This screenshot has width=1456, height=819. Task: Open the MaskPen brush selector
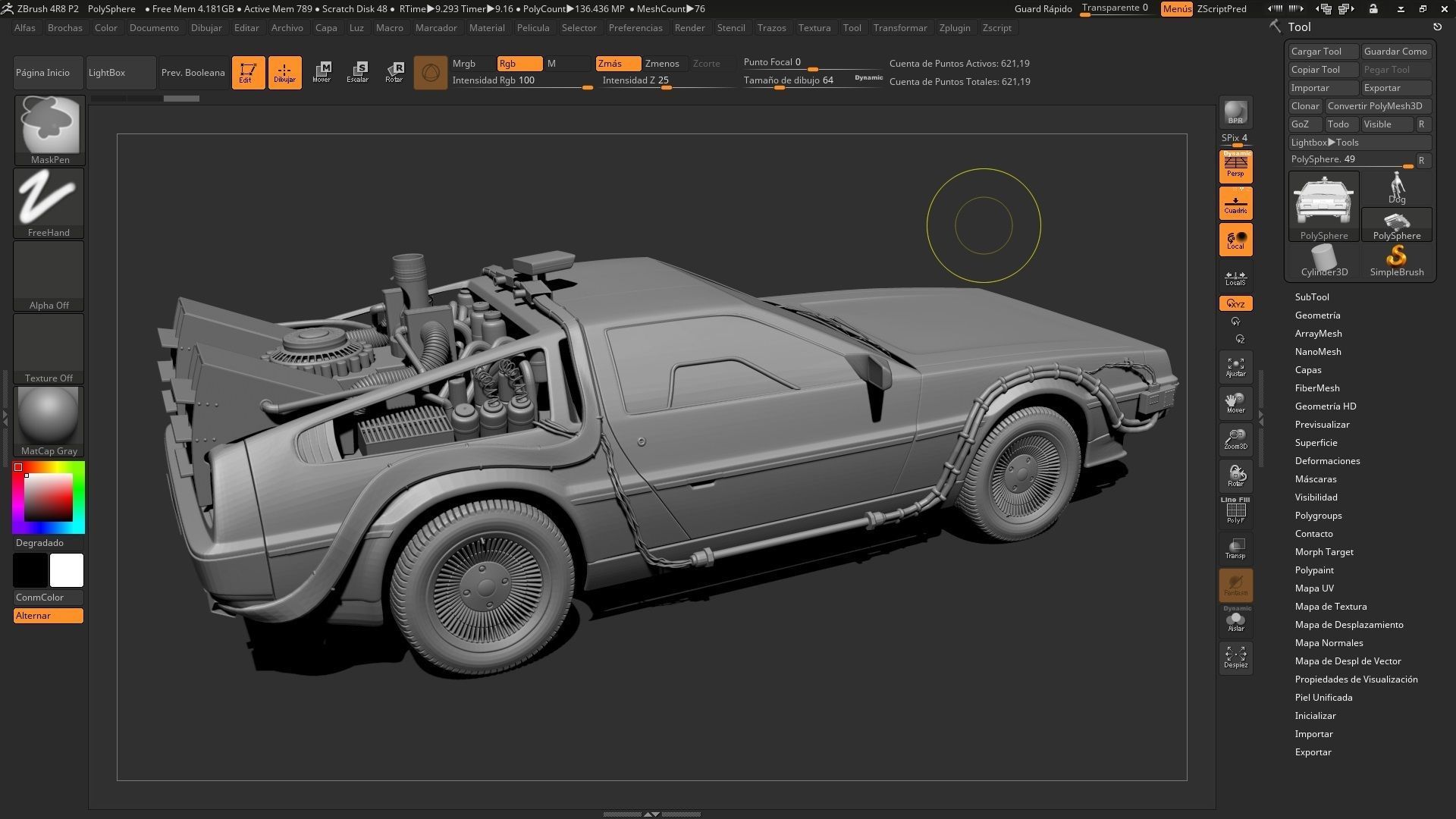point(49,130)
